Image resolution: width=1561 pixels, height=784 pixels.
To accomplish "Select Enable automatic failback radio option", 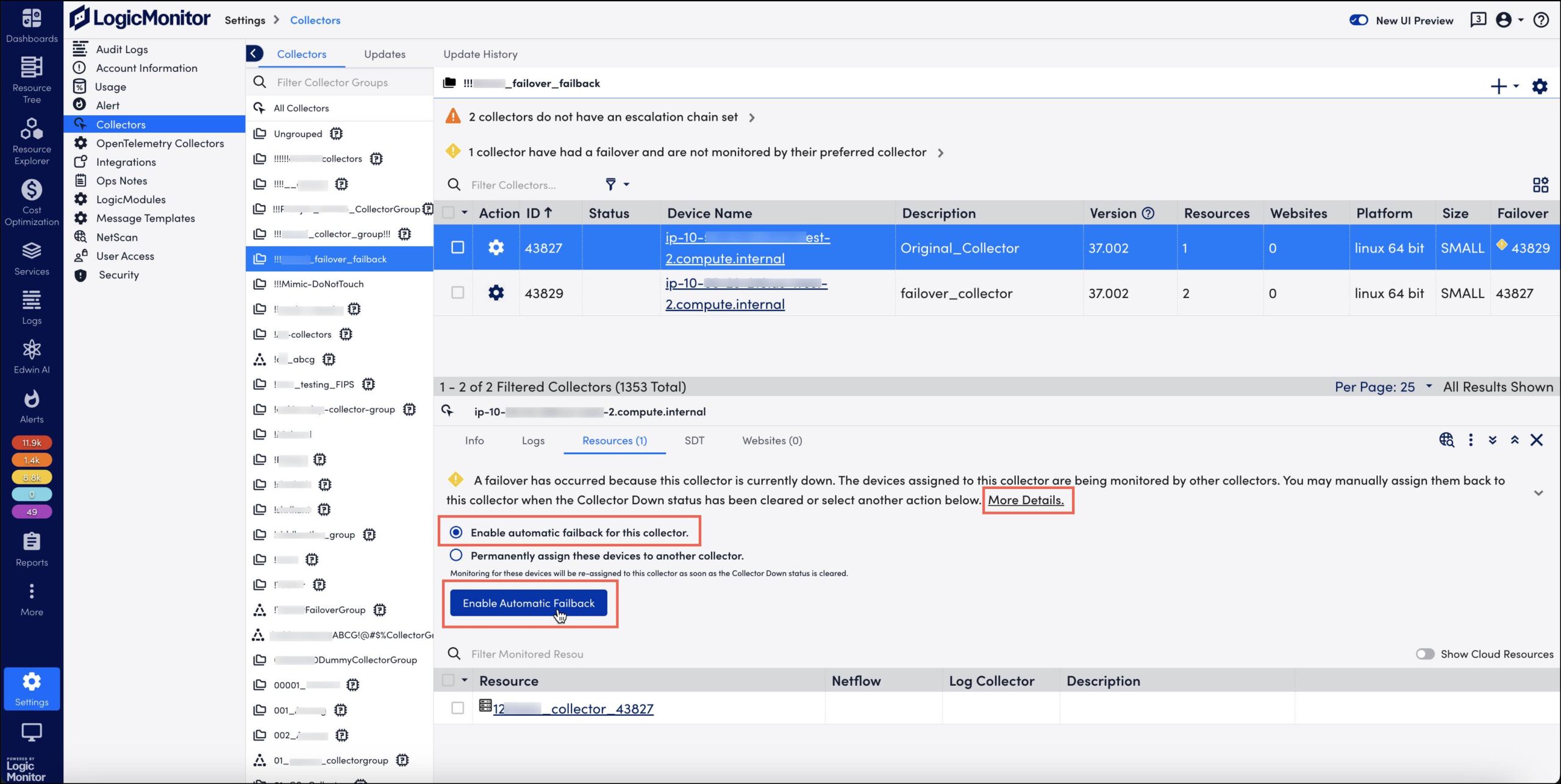I will 455,532.
